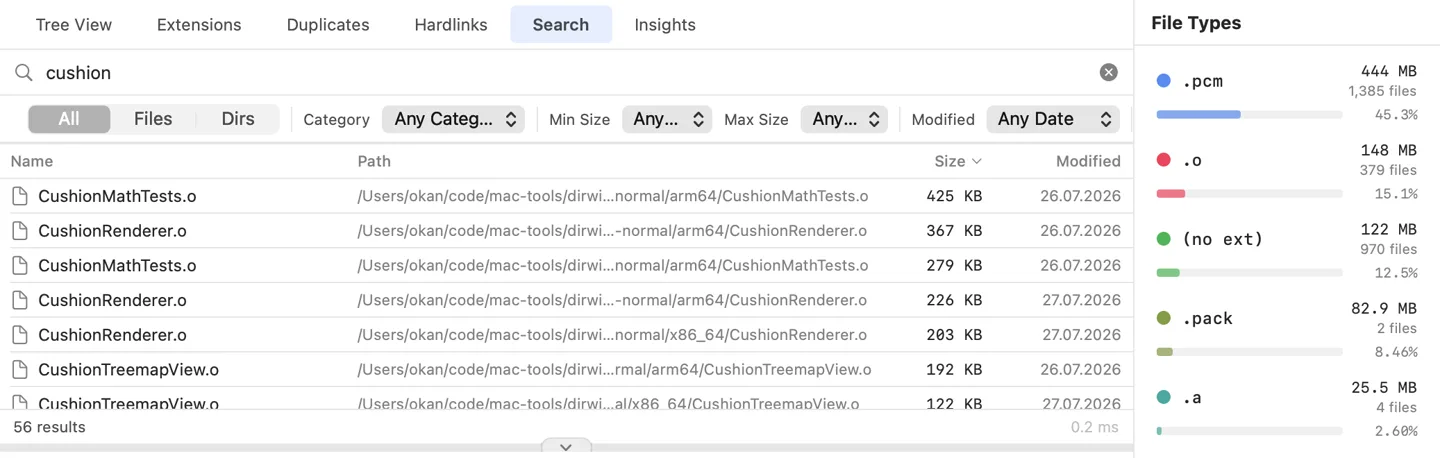The image size is (1440, 458).
Task: Click the blue .pcm color dot
Action: pos(1163,81)
